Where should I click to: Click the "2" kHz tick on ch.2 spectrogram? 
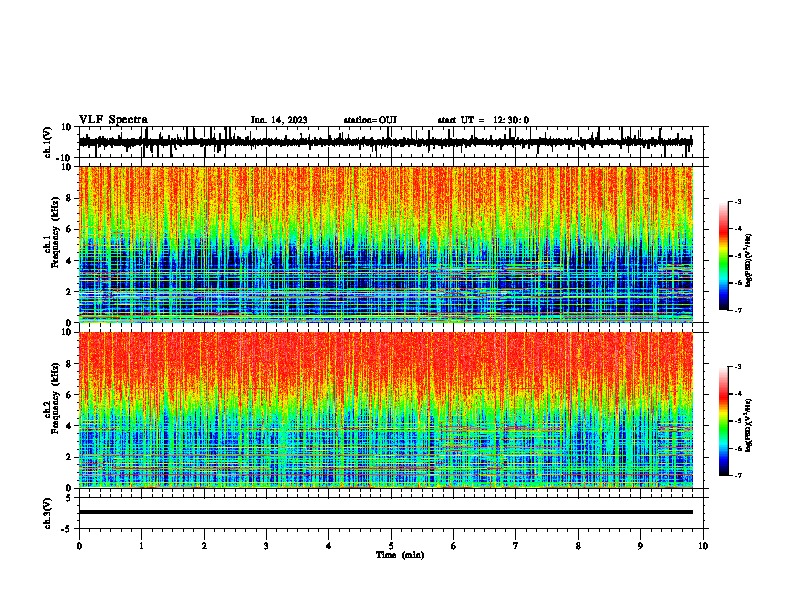[x=70, y=457]
